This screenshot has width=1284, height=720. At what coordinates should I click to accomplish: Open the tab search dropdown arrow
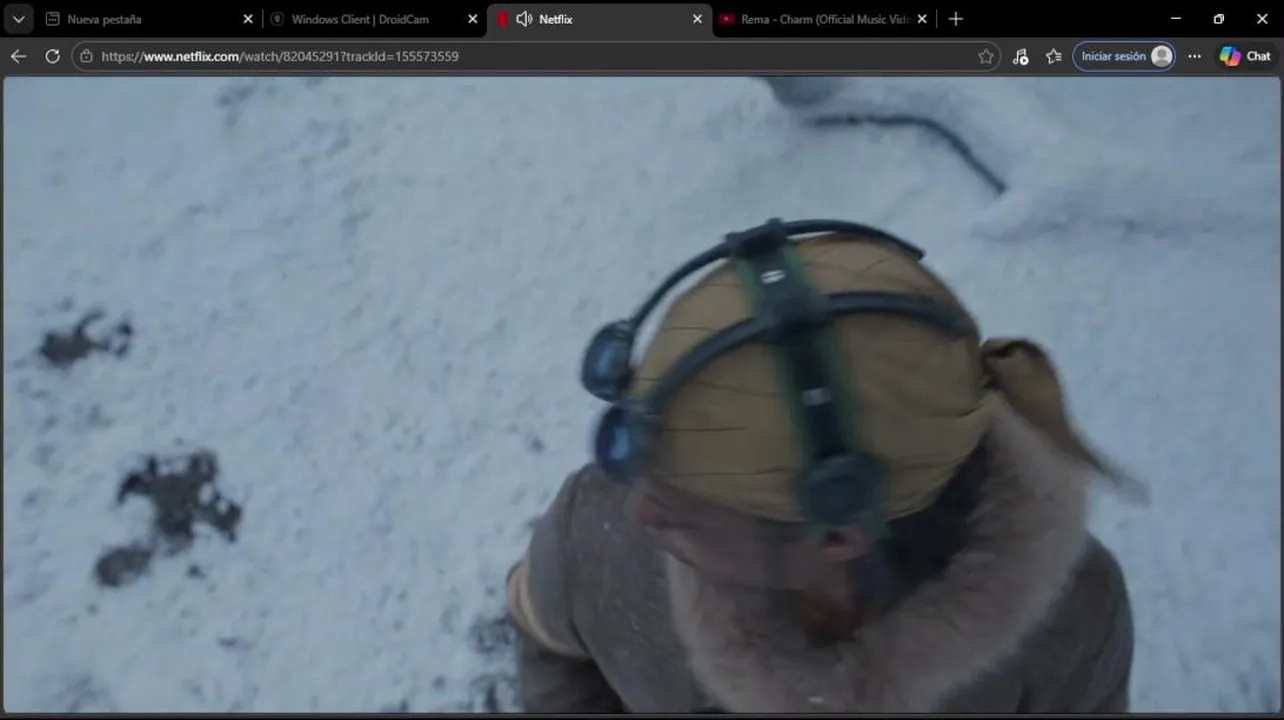[18, 19]
